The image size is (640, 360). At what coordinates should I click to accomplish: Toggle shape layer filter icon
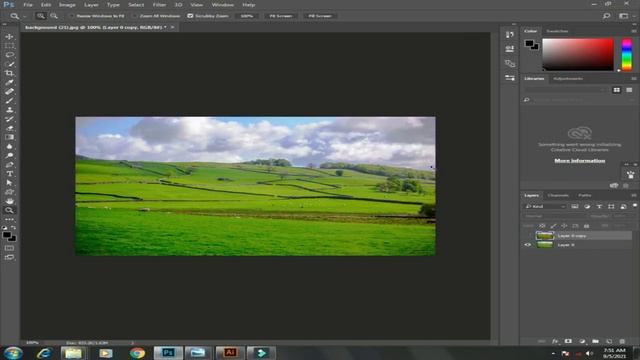tap(611, 207)
